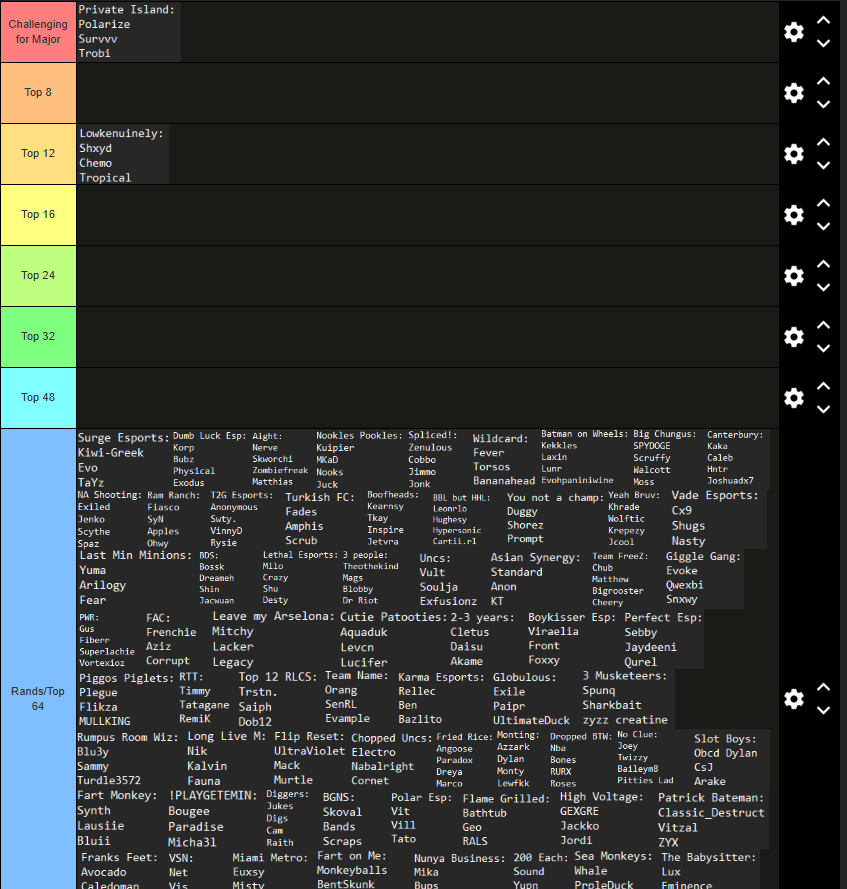Move Top 12 row up

pos(823,142)
